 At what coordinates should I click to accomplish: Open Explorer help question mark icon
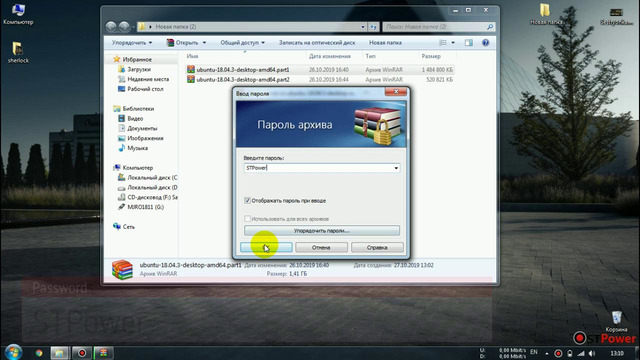(485, 42)
